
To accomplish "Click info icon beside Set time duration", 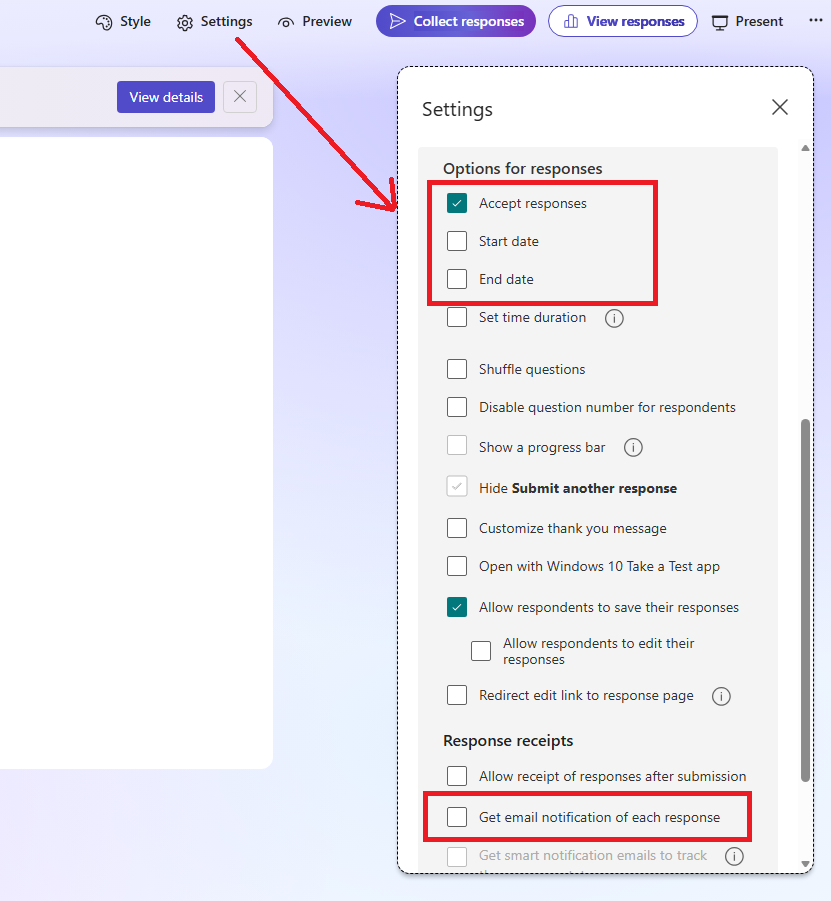I will pos(614,318).
